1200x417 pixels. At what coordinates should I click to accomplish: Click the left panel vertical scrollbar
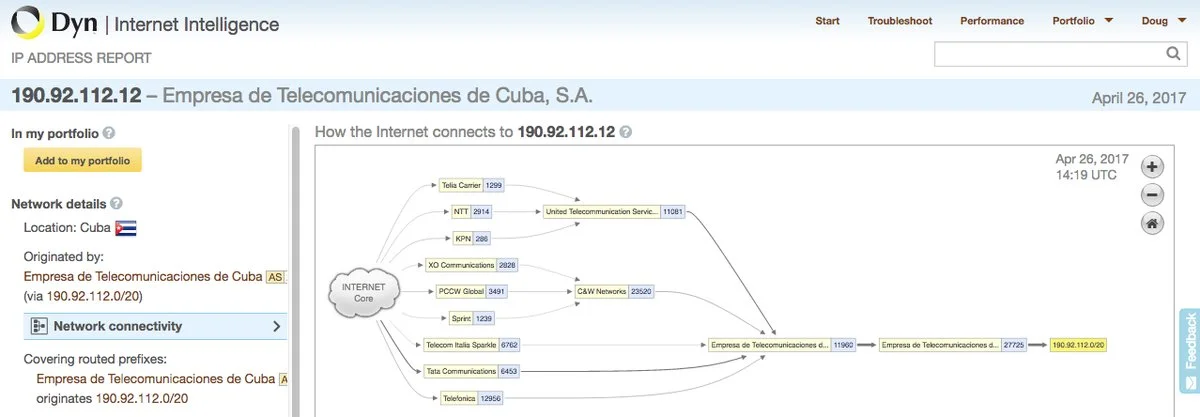(295, 270)
